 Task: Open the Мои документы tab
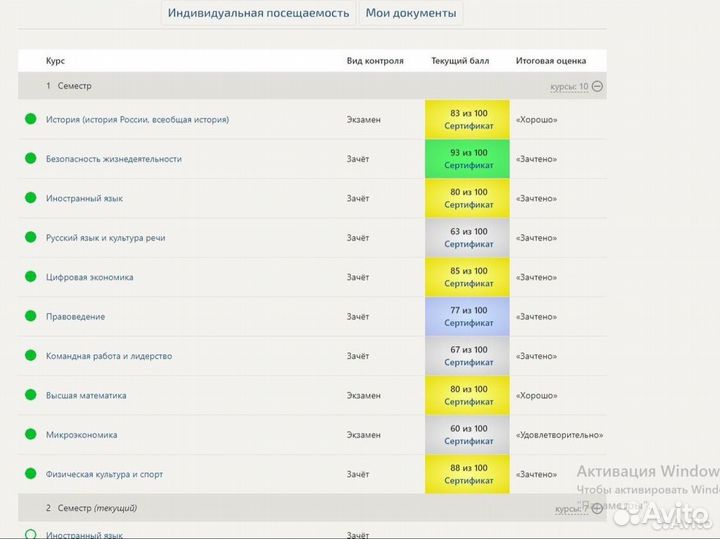point(411,13)
